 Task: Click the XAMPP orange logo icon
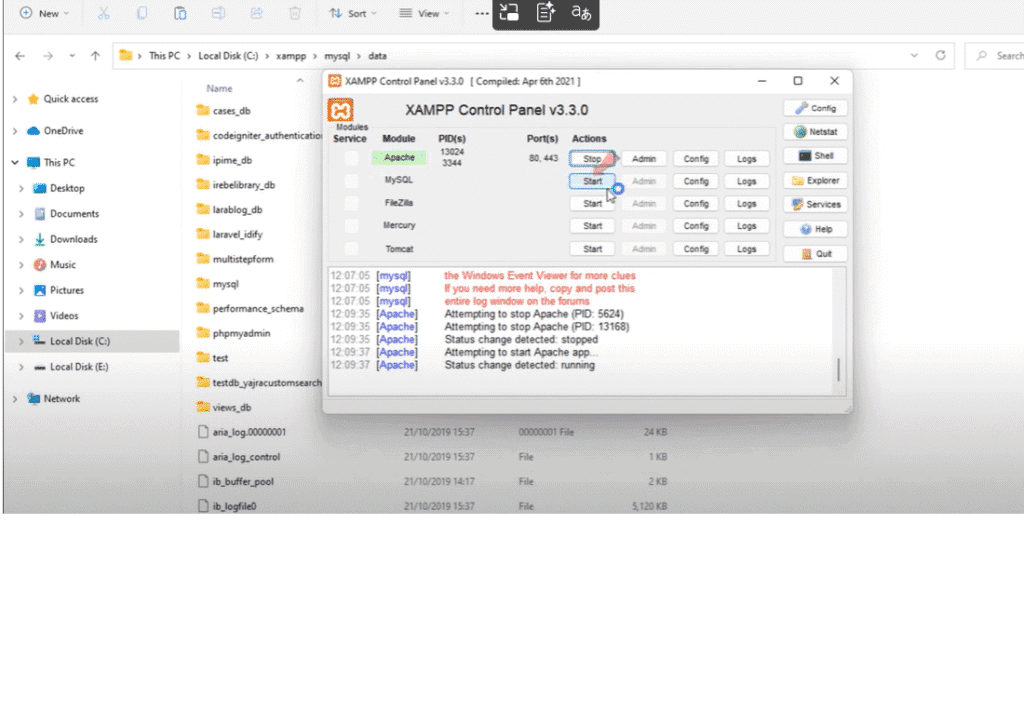click(340, 110)
